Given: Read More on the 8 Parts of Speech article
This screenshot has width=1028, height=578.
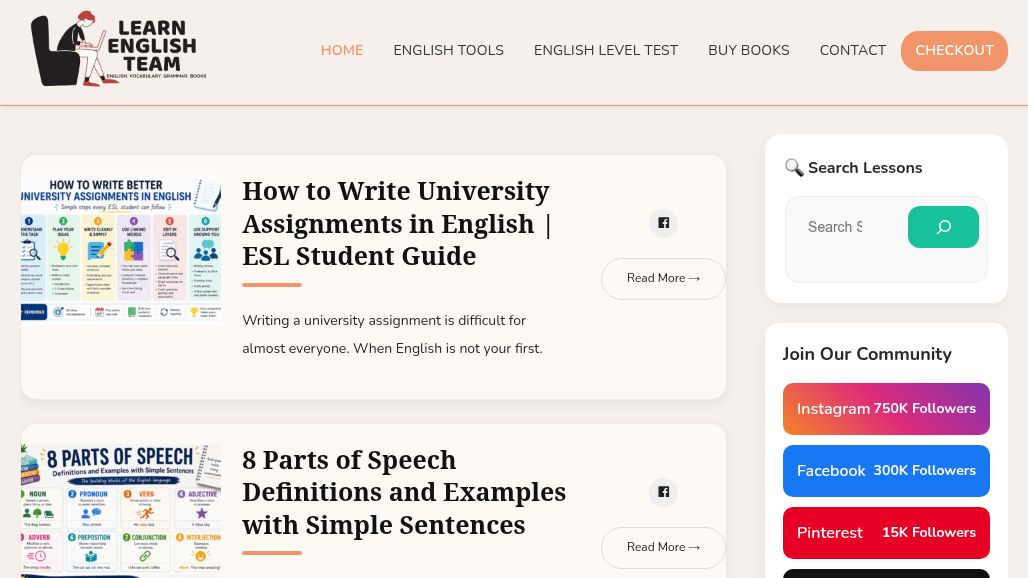Looking at the screenshot, I should click(x=663, y=547).
